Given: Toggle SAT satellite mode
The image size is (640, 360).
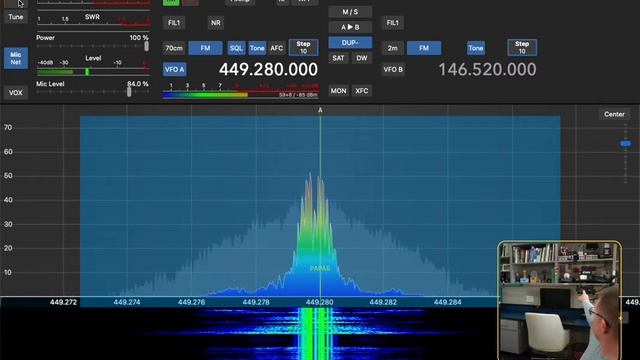Looking at the screenshot, I should pyautogui.click(x=338, y=58).
